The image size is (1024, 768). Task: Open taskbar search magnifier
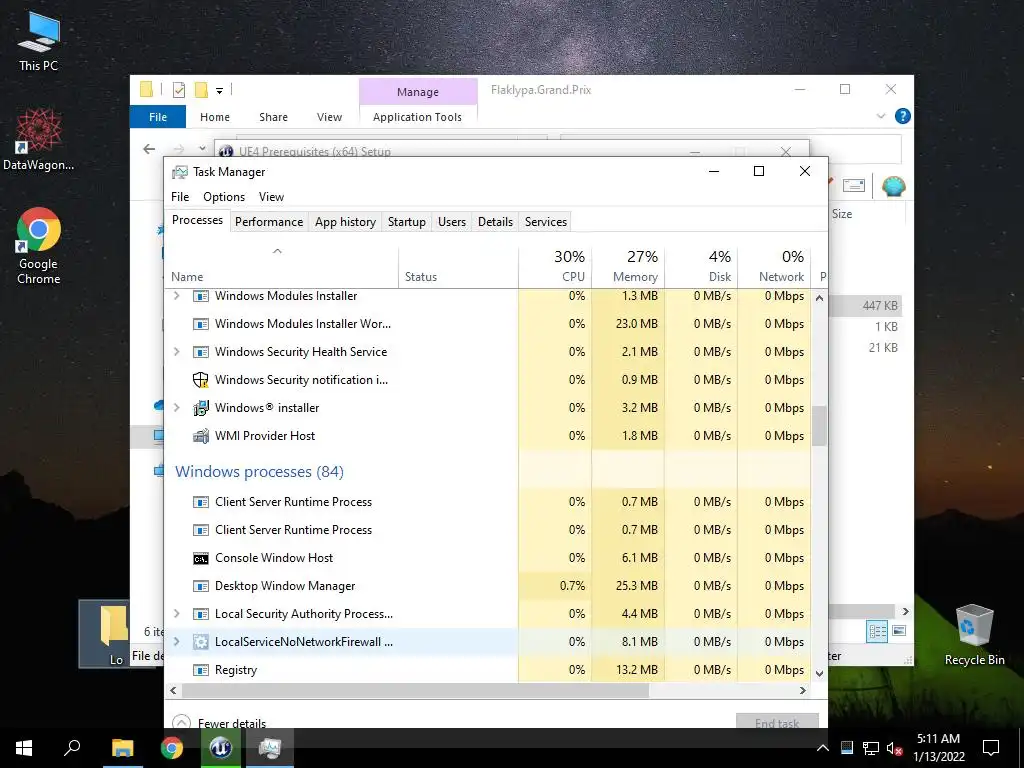pyautogui.click(x=72, y=748)
